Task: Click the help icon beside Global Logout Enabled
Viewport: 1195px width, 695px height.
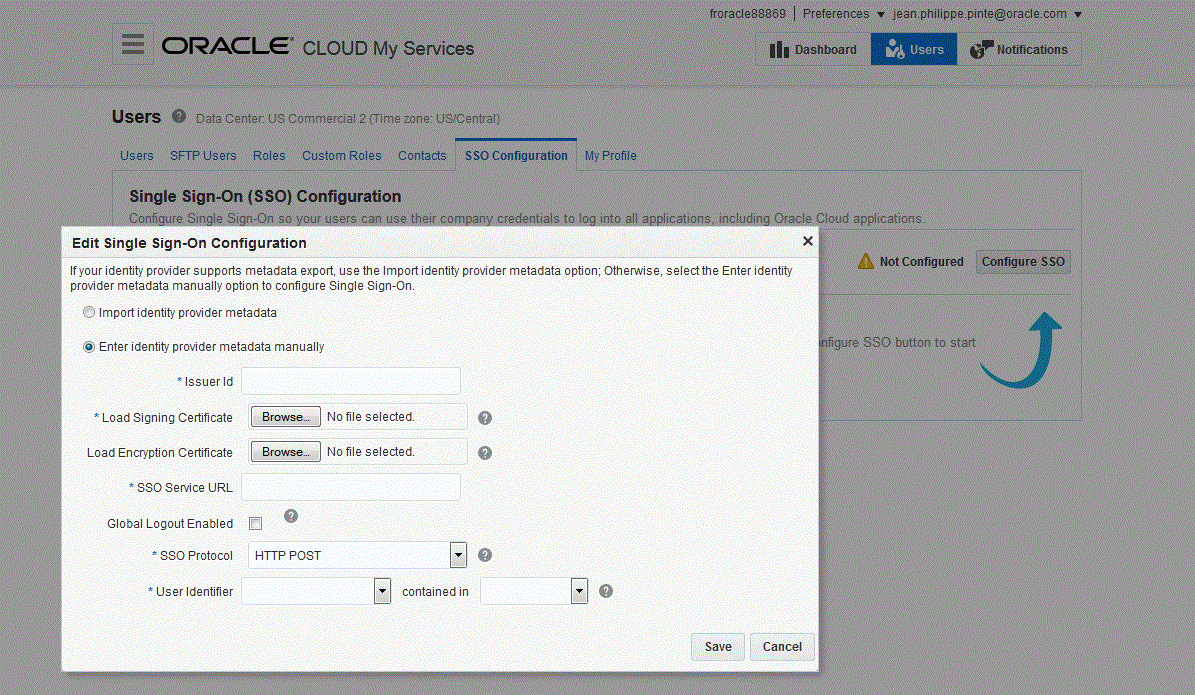Action: click(x=290, y=515)
